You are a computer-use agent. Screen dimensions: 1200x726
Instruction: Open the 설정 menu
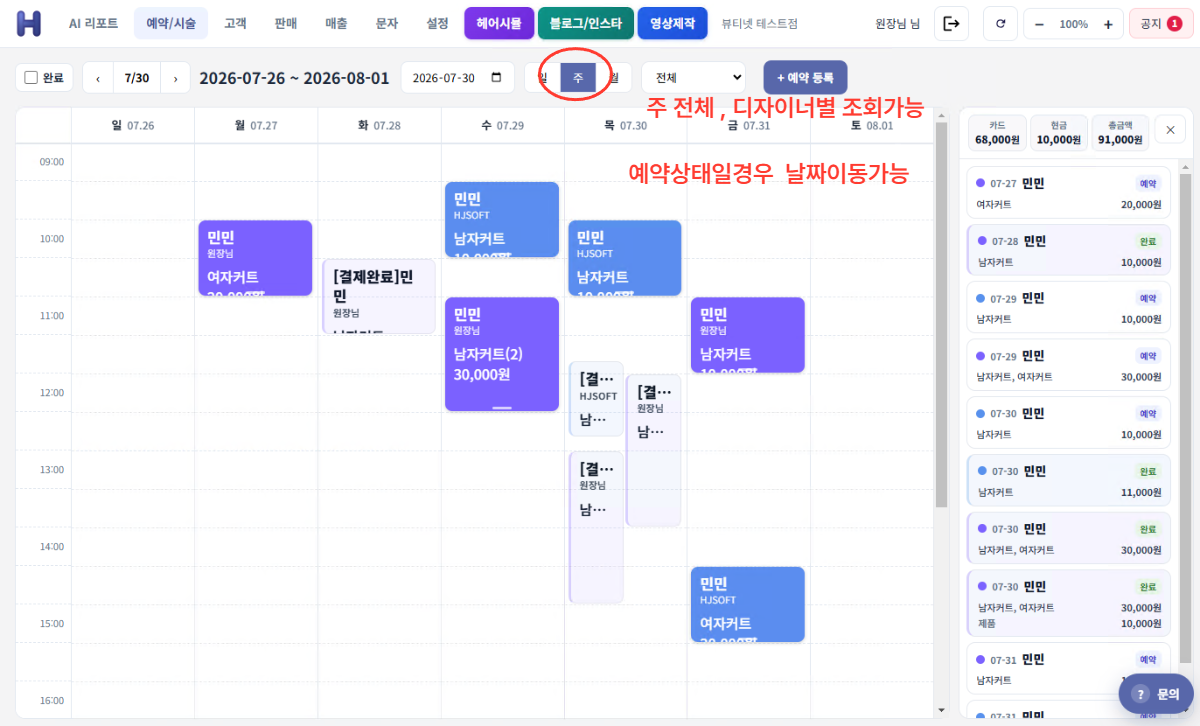437,22
